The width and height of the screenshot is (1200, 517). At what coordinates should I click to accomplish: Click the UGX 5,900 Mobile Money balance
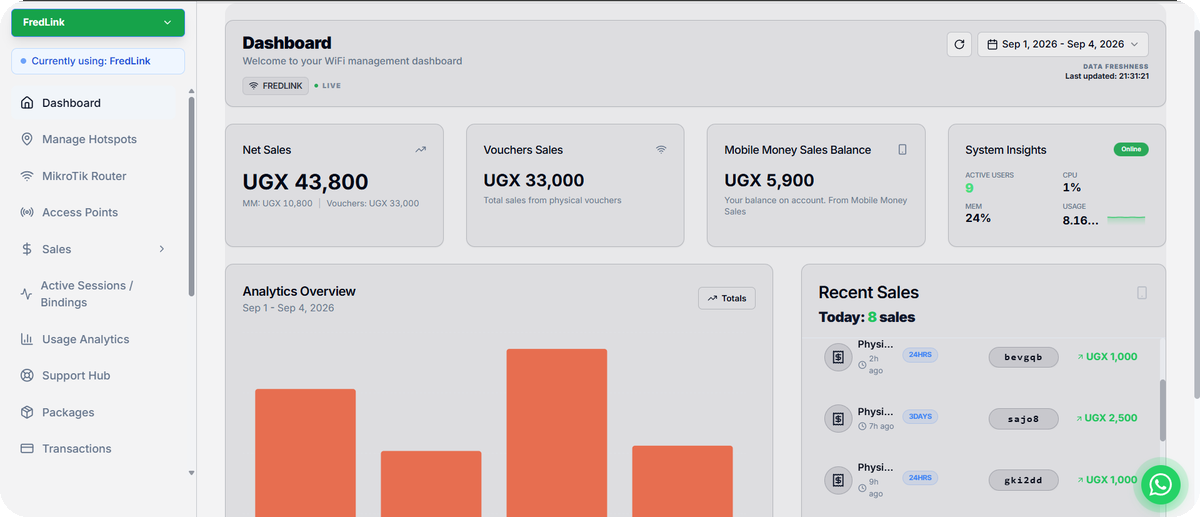point(769,181)
